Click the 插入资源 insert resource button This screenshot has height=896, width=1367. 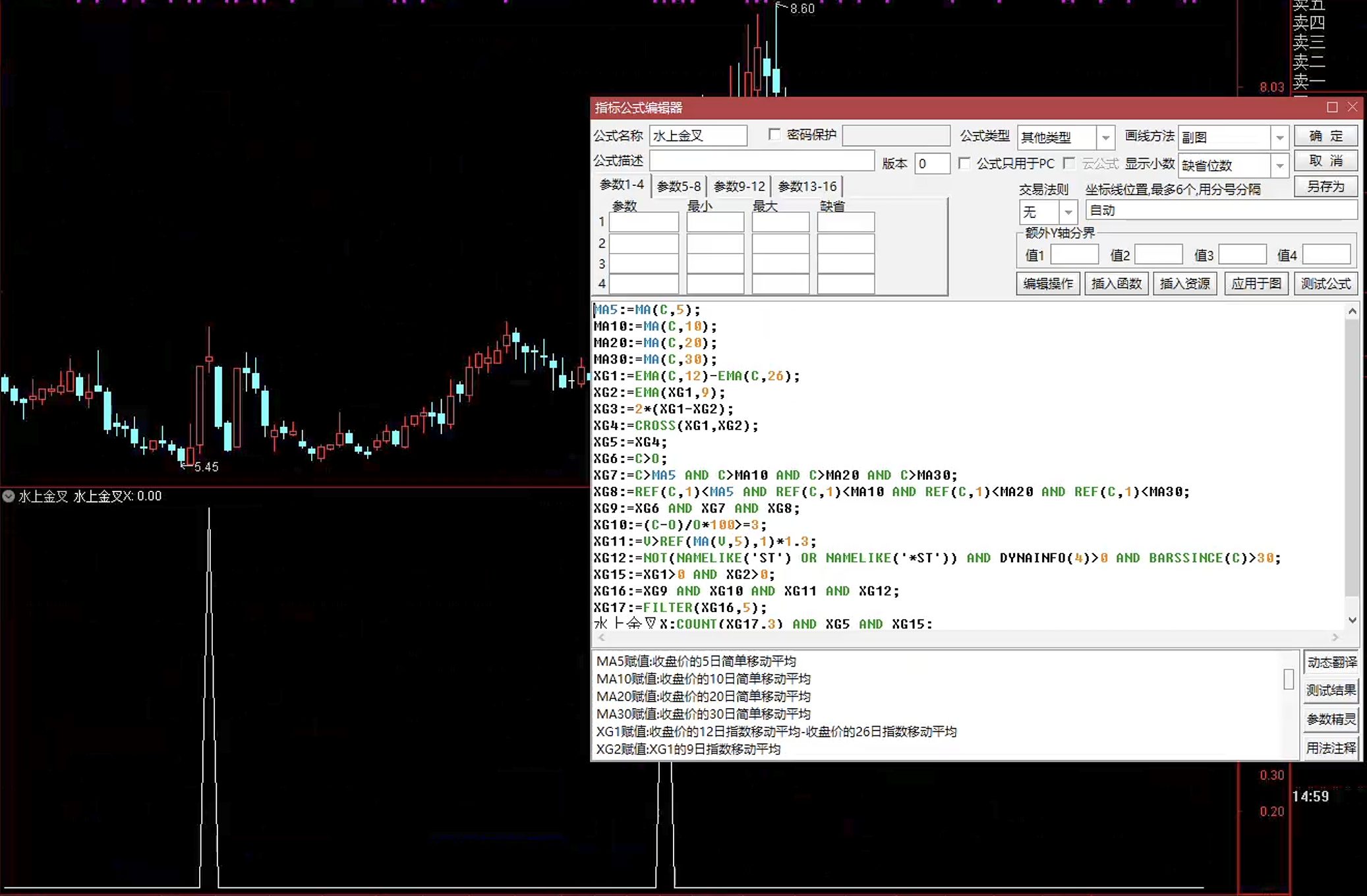point(1184,283)
